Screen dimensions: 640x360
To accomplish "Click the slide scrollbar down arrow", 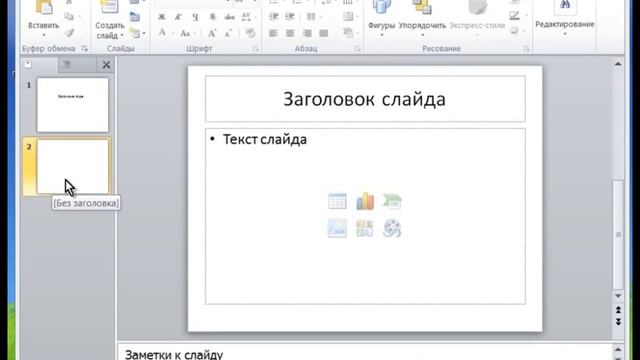I will (x=618, y=296).
